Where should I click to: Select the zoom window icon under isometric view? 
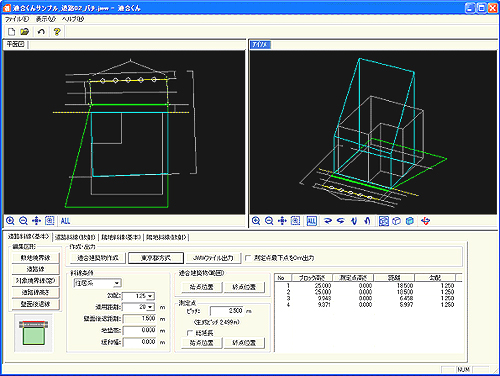295,221
